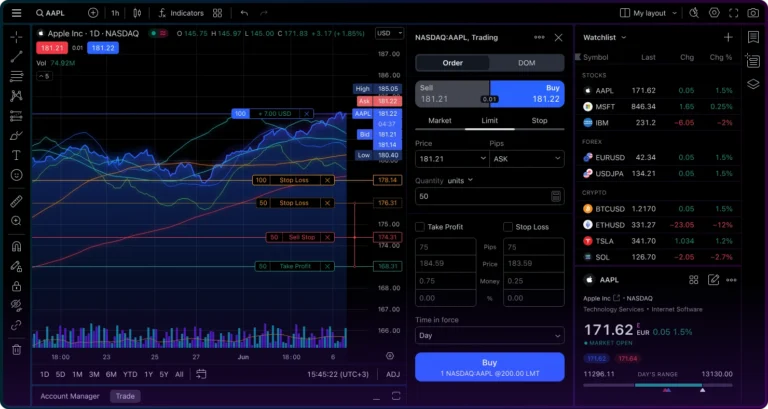
Task: Click the Quantity field showing 50
Action: 490,196
